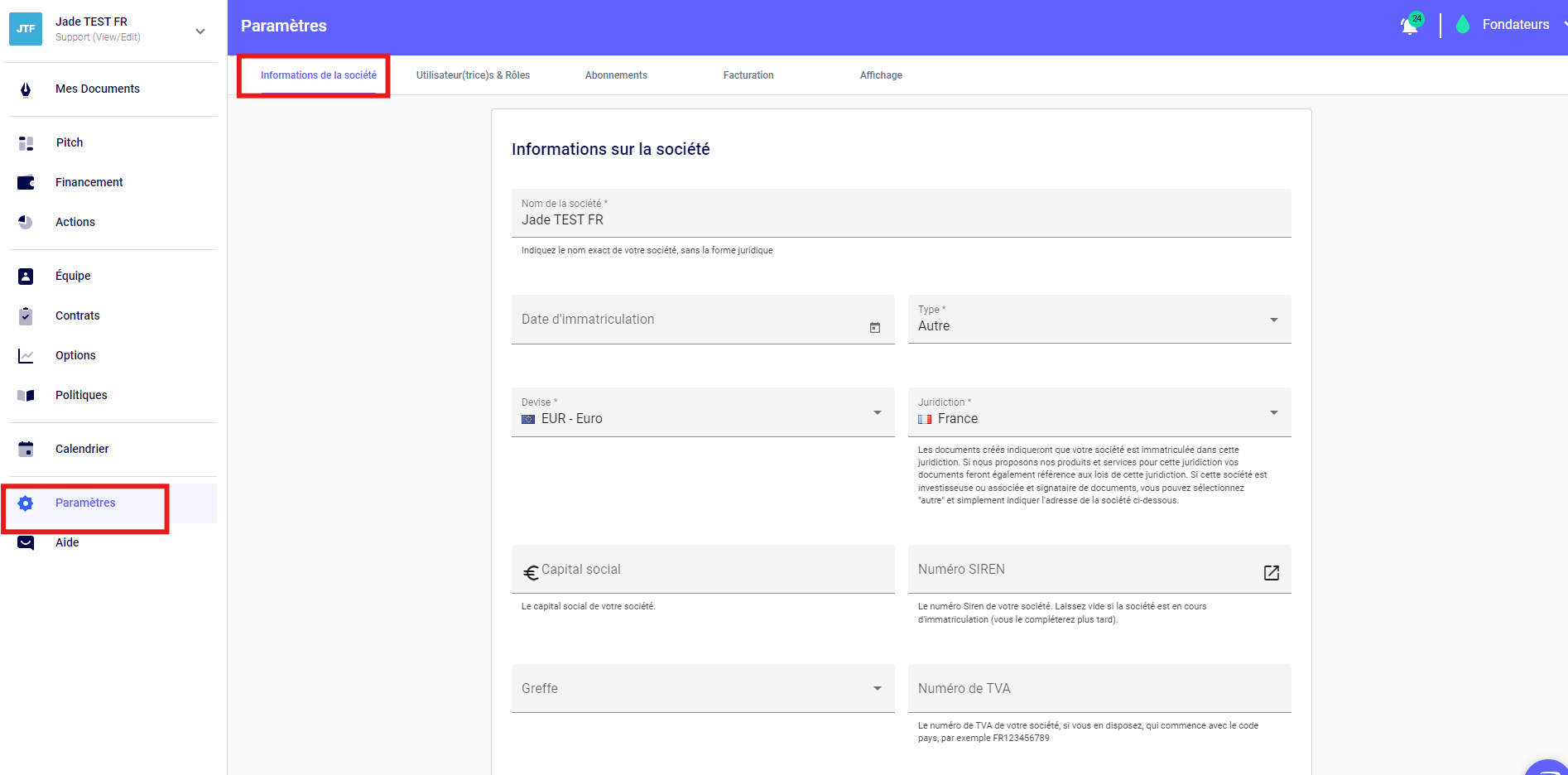The width and height of the screenshot is (1568, 775).
Task: Click the external link icon in Numéro SIREN
Action: 1271,572
